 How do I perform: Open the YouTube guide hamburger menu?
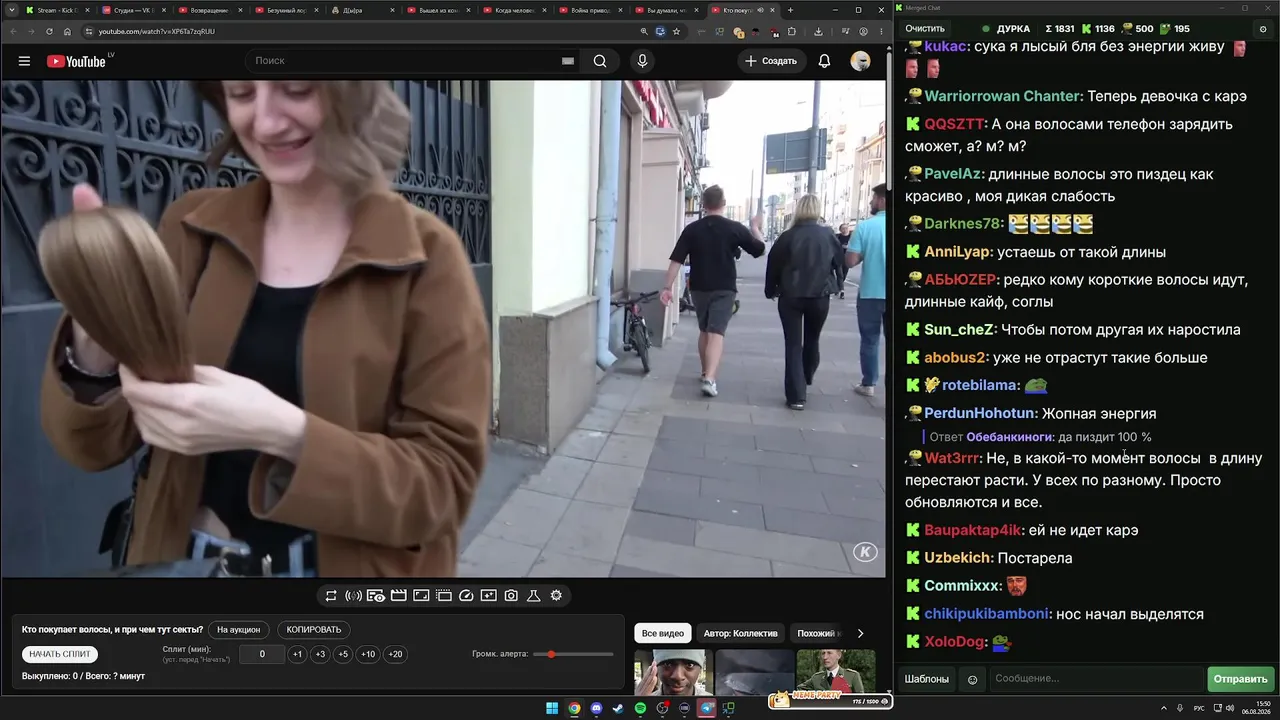[x=24, y=61]
